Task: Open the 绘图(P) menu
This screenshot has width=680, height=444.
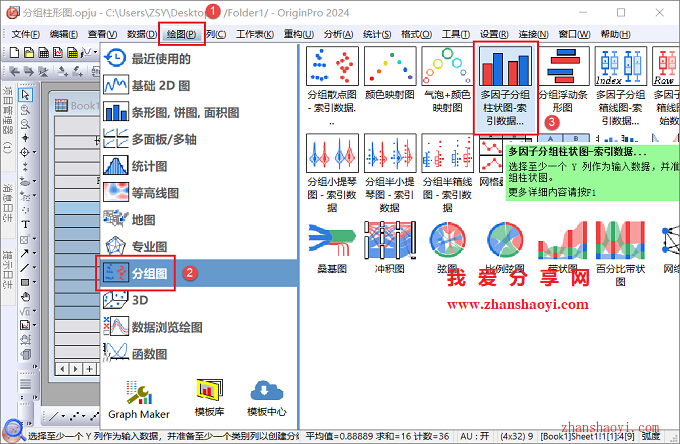Action: pyautogui.click(x=181, y=34)
